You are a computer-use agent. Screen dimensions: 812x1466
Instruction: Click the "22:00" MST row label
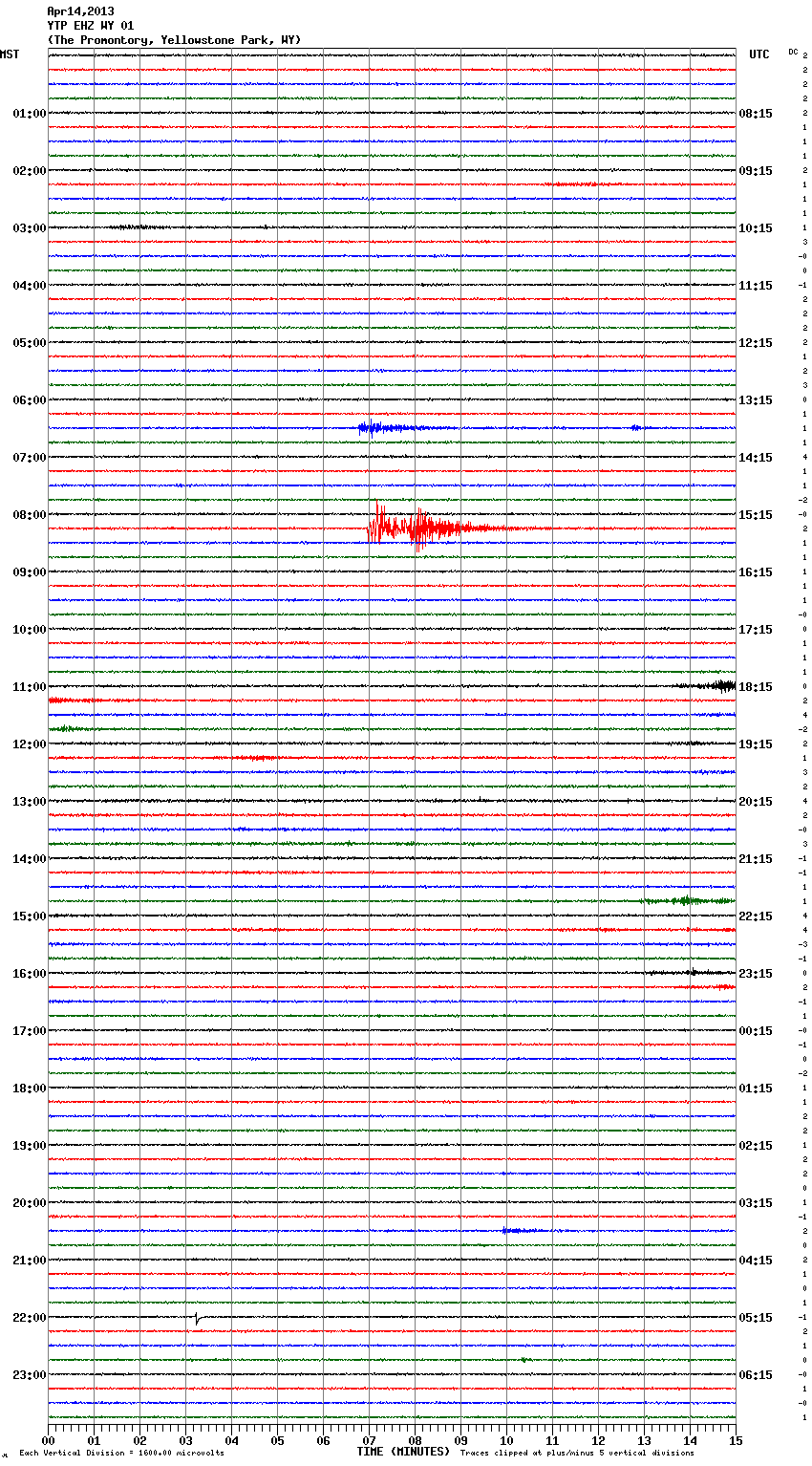pyautogui.click(x=30, y=1318)
